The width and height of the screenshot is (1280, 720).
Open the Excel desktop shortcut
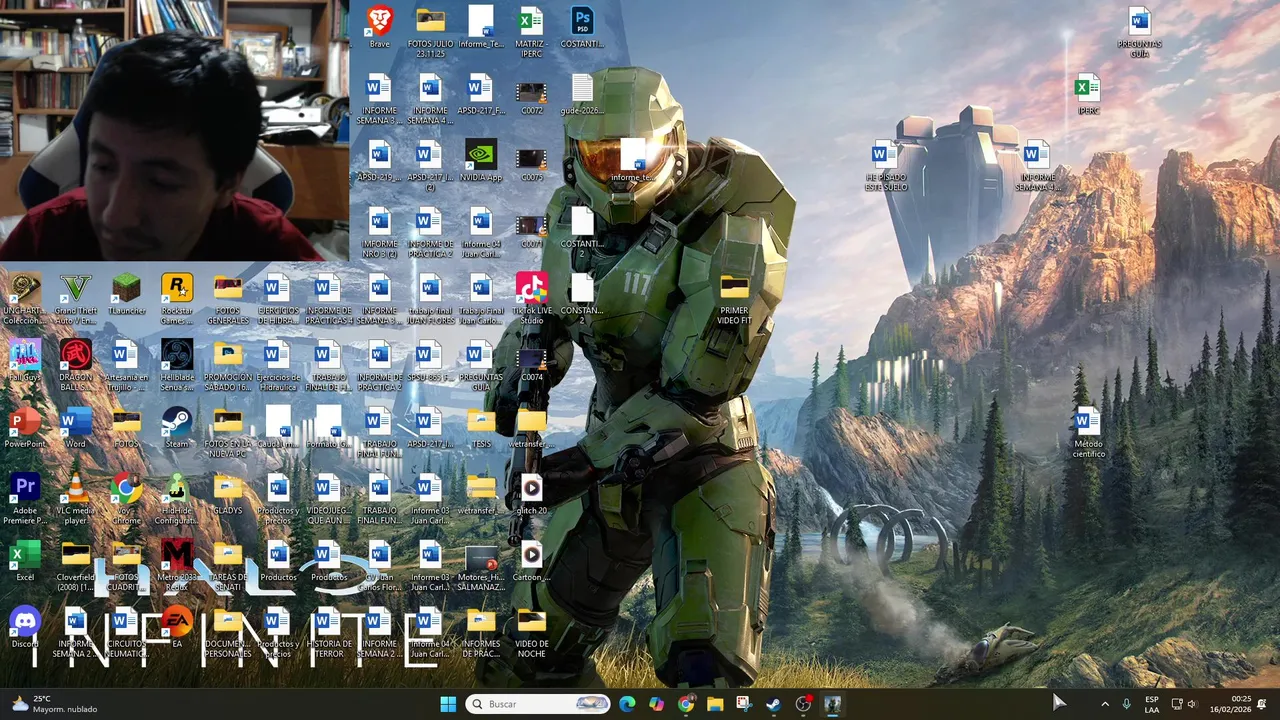point(24,562)
